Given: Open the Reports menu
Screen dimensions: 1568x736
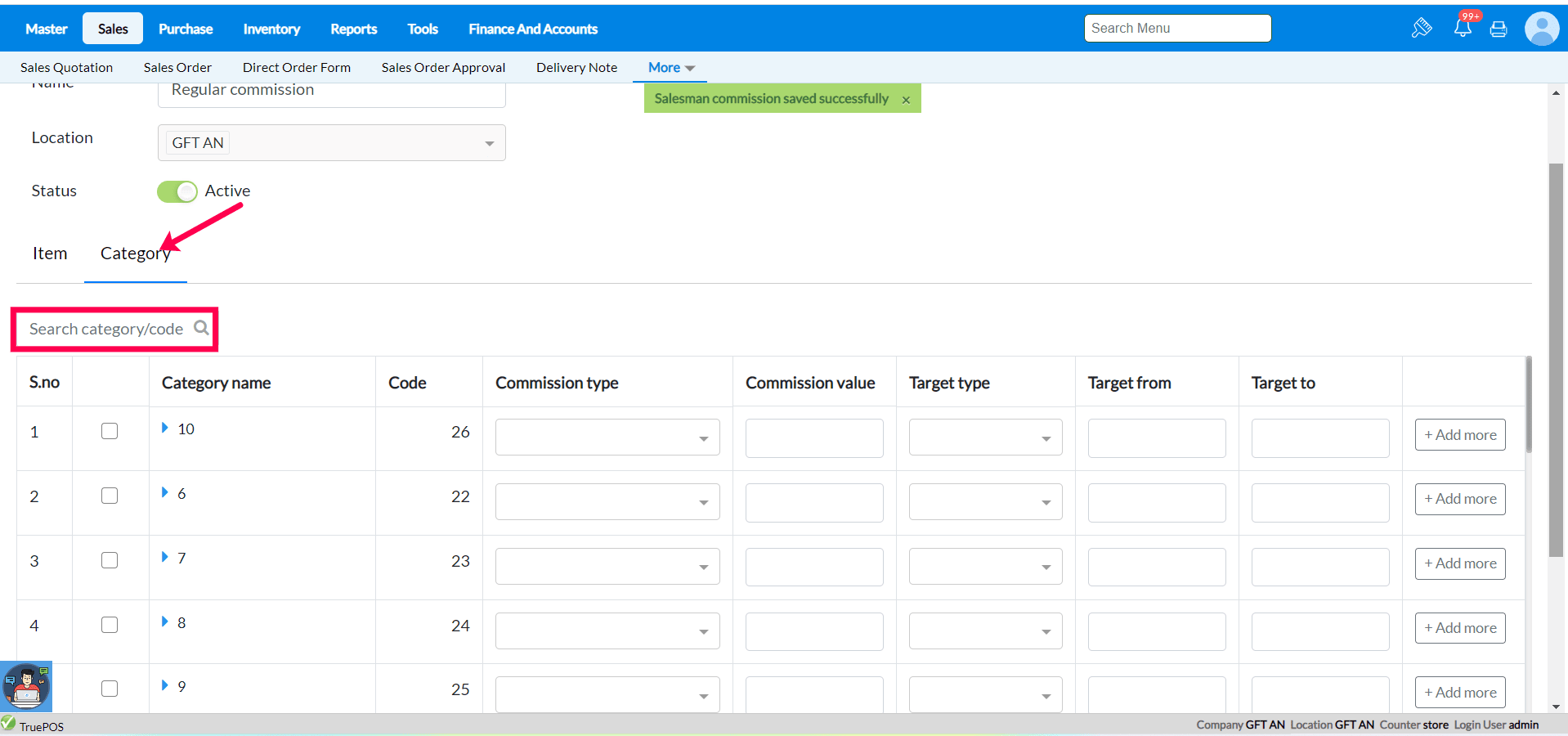Looking at the screenshot, I should tap(354, 29).
